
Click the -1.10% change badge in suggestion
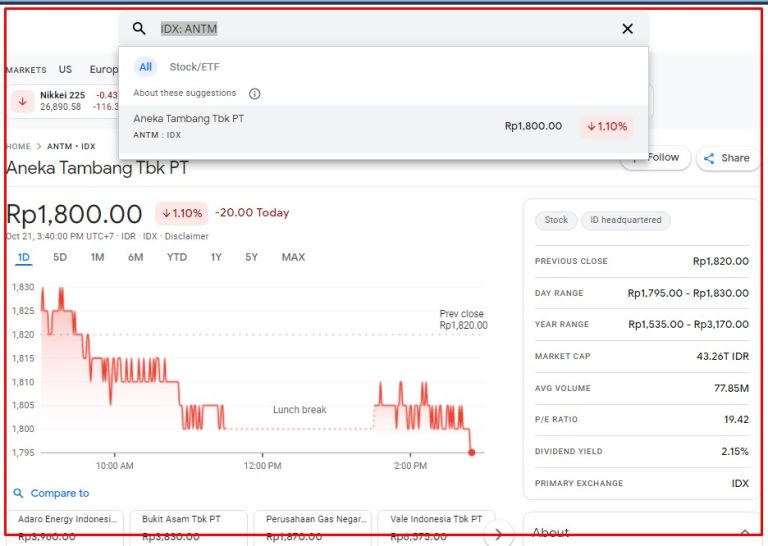click(x=607, y=126)
